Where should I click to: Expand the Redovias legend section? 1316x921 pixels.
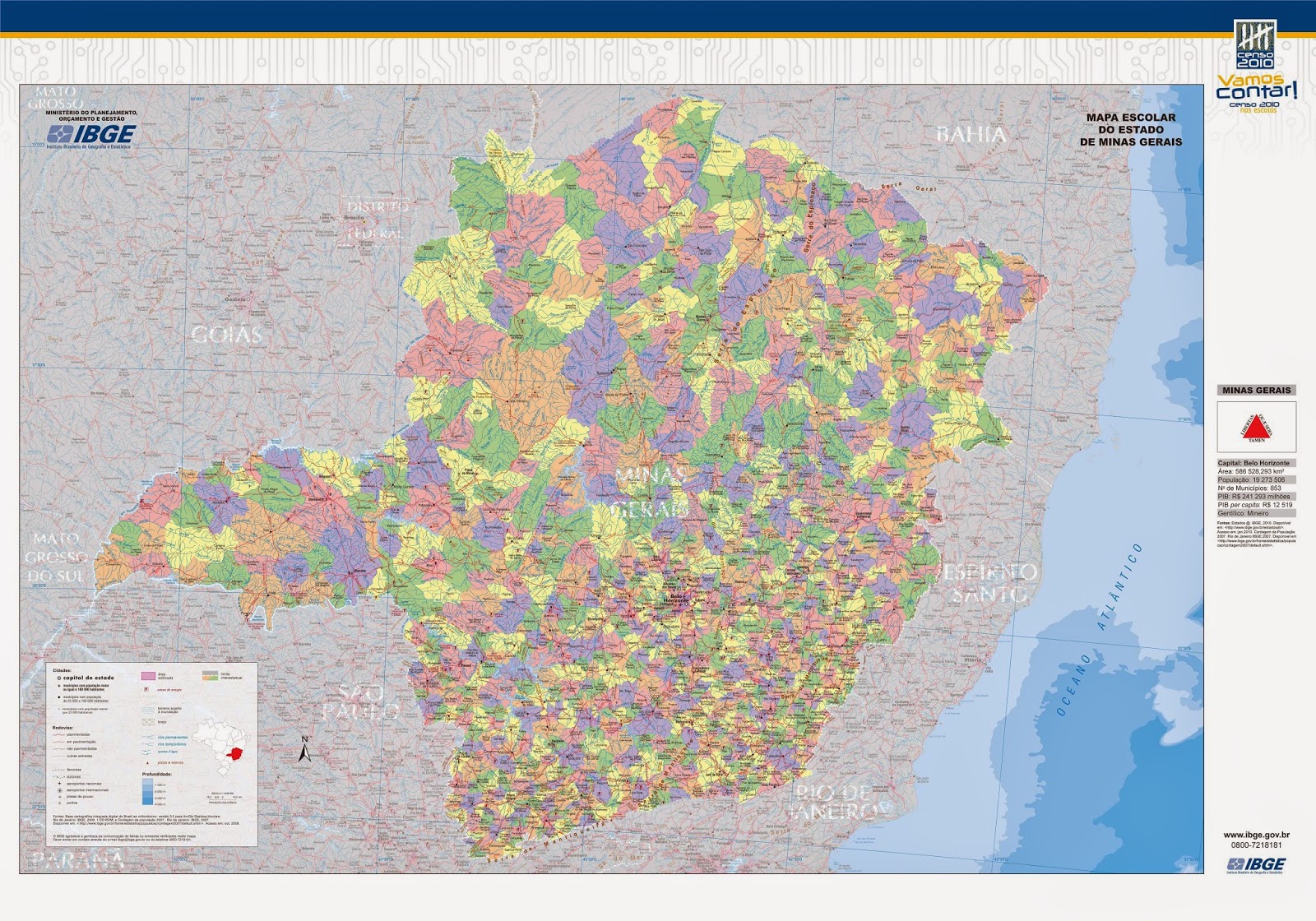pos(63,727)
